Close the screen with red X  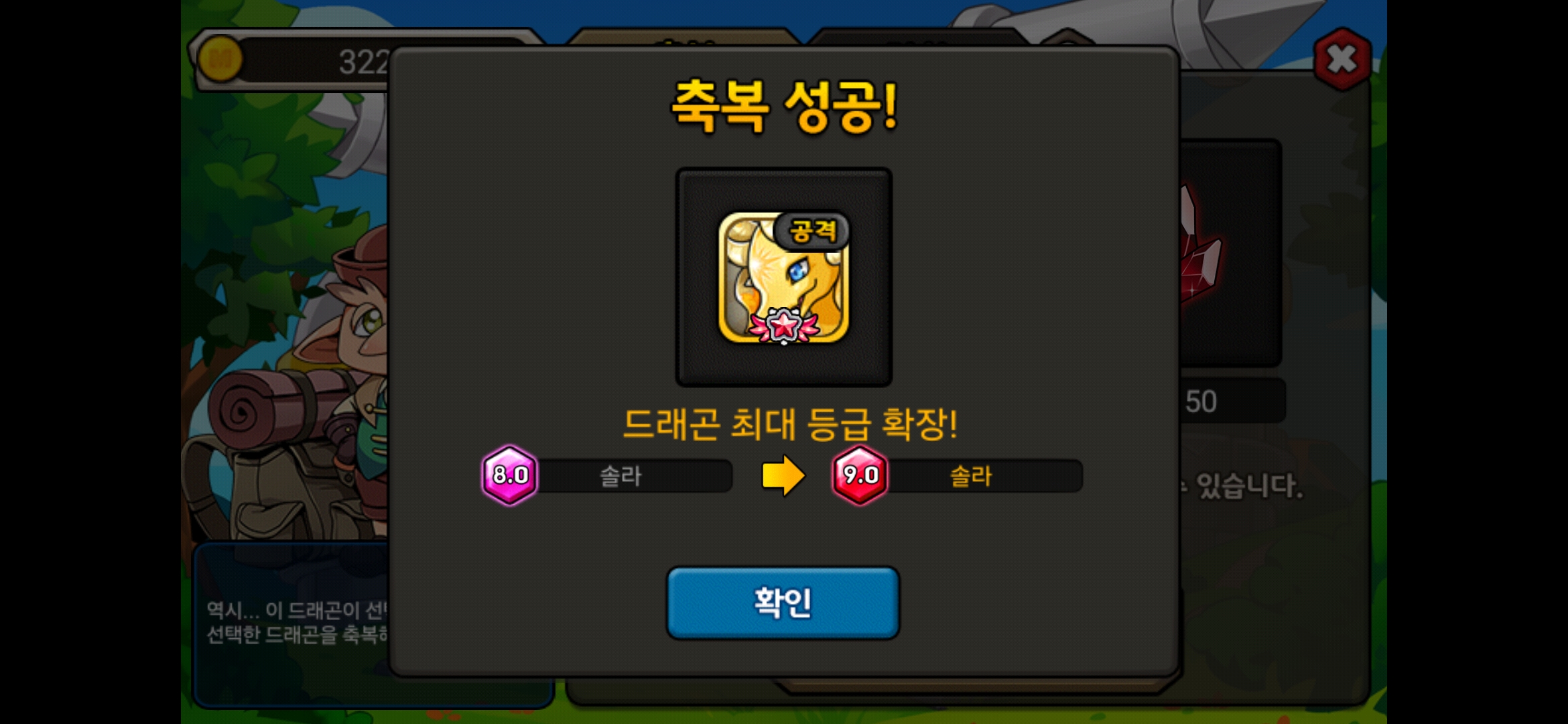[x=1342, y=60]
